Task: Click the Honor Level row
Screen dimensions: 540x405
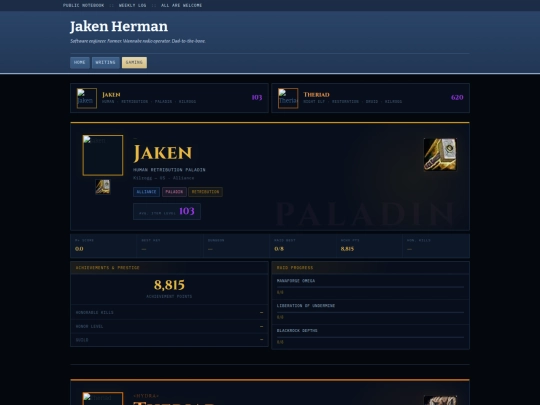Action: (x=169, y=326)
